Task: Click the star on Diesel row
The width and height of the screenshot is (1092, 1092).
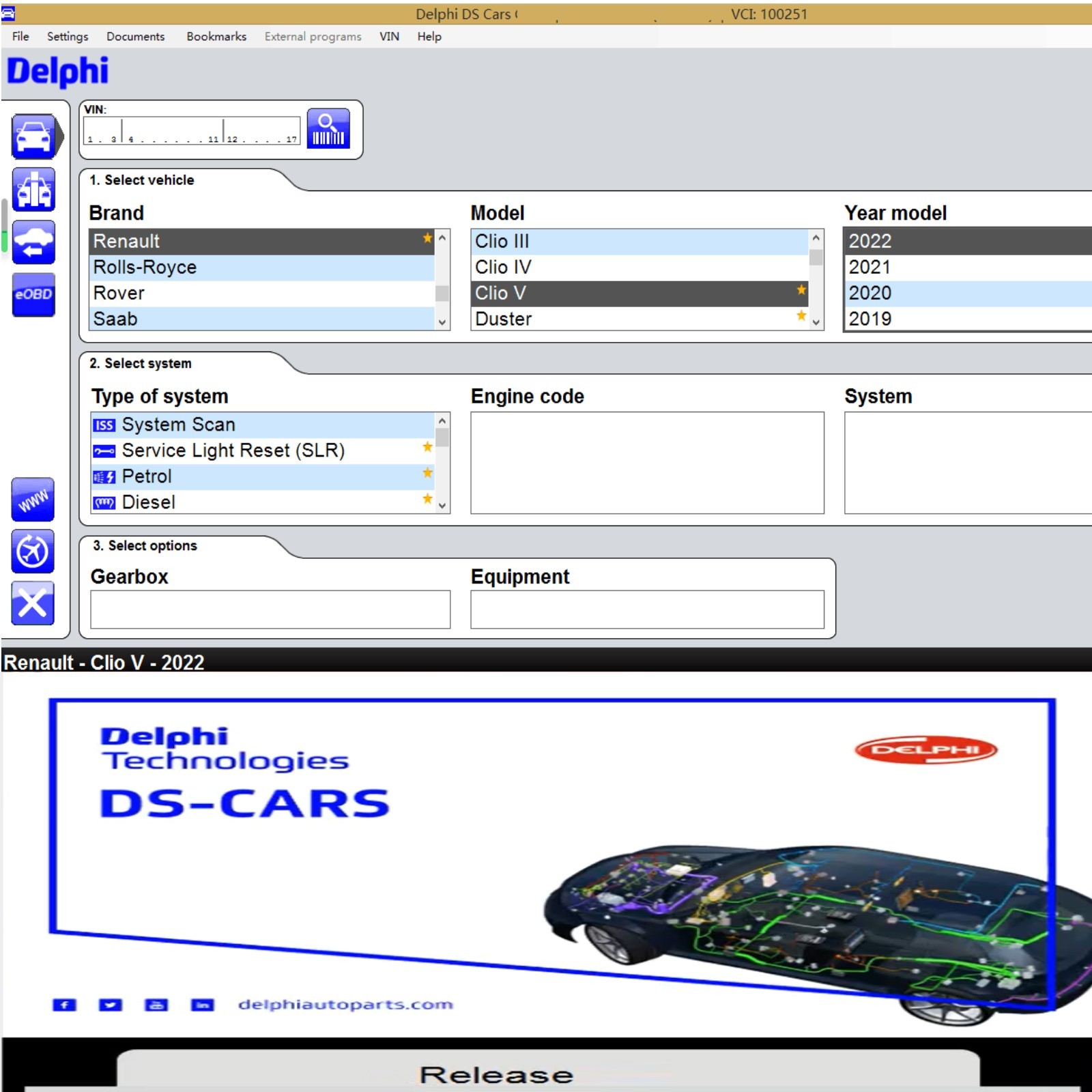Action: coord(427,499)
